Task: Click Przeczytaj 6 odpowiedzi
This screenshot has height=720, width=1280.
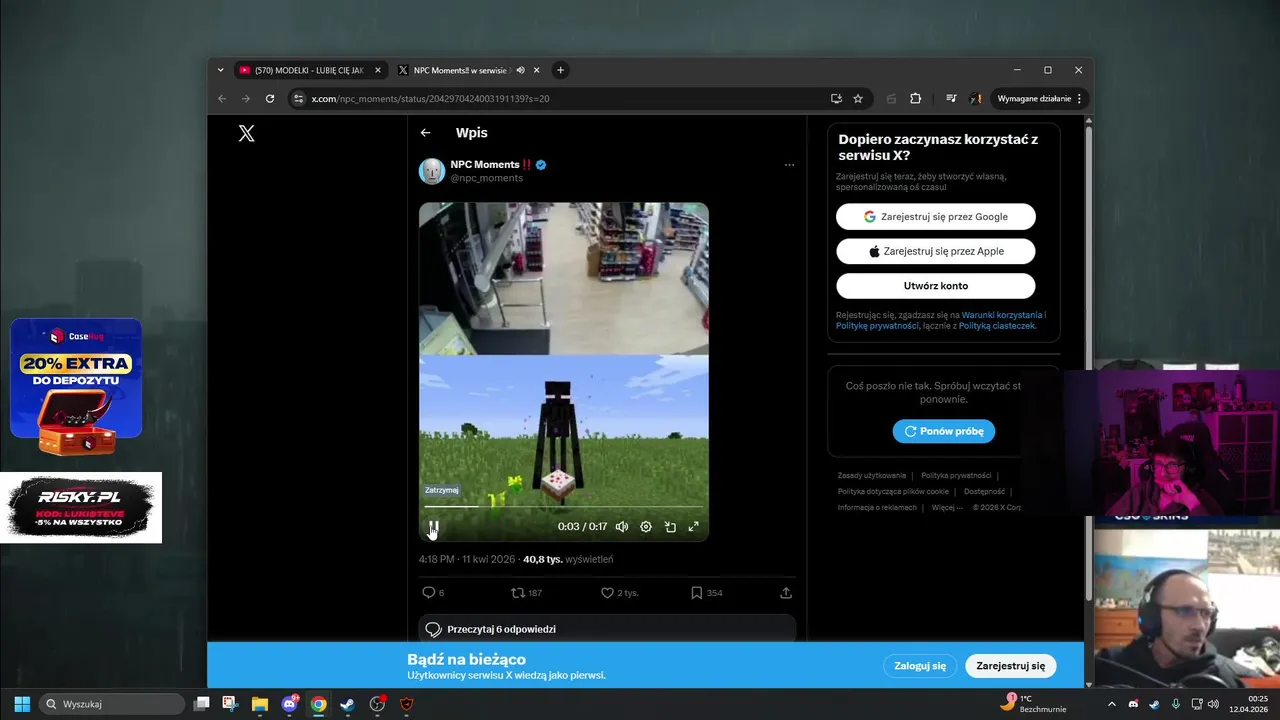Action: click(607, 629)
